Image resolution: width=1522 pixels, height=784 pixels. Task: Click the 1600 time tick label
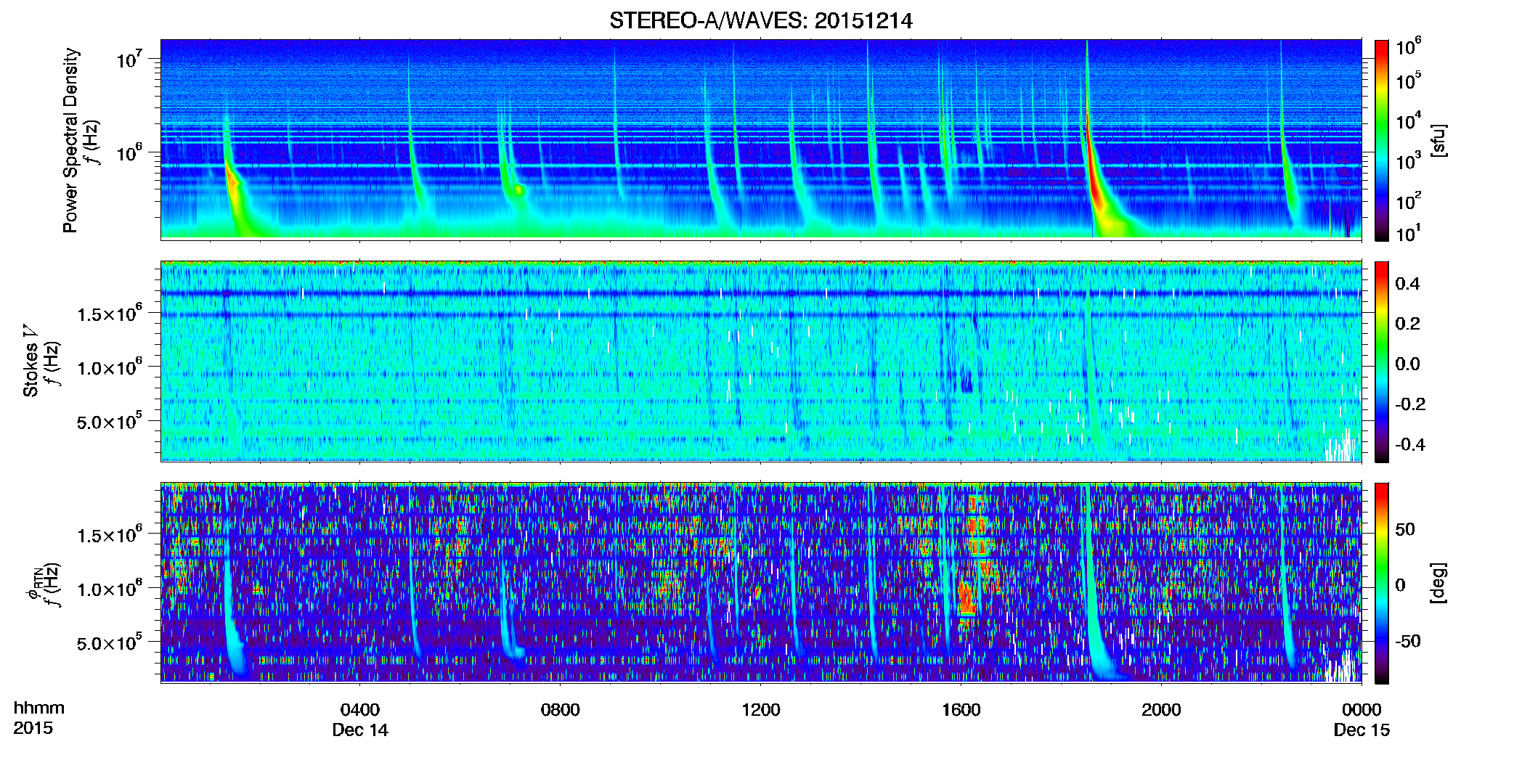[x=961, y=710]
